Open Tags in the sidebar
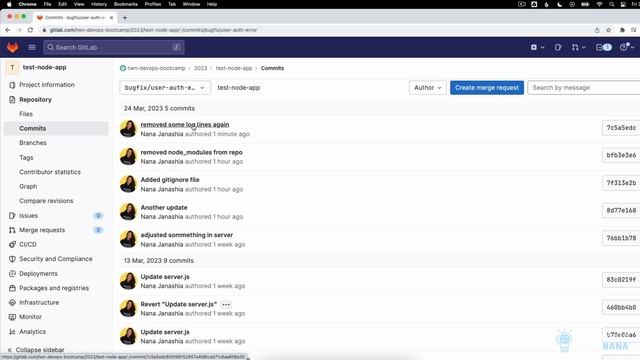Image resolution: width=640 pixels, height=360 pixels. click(26, 158)
